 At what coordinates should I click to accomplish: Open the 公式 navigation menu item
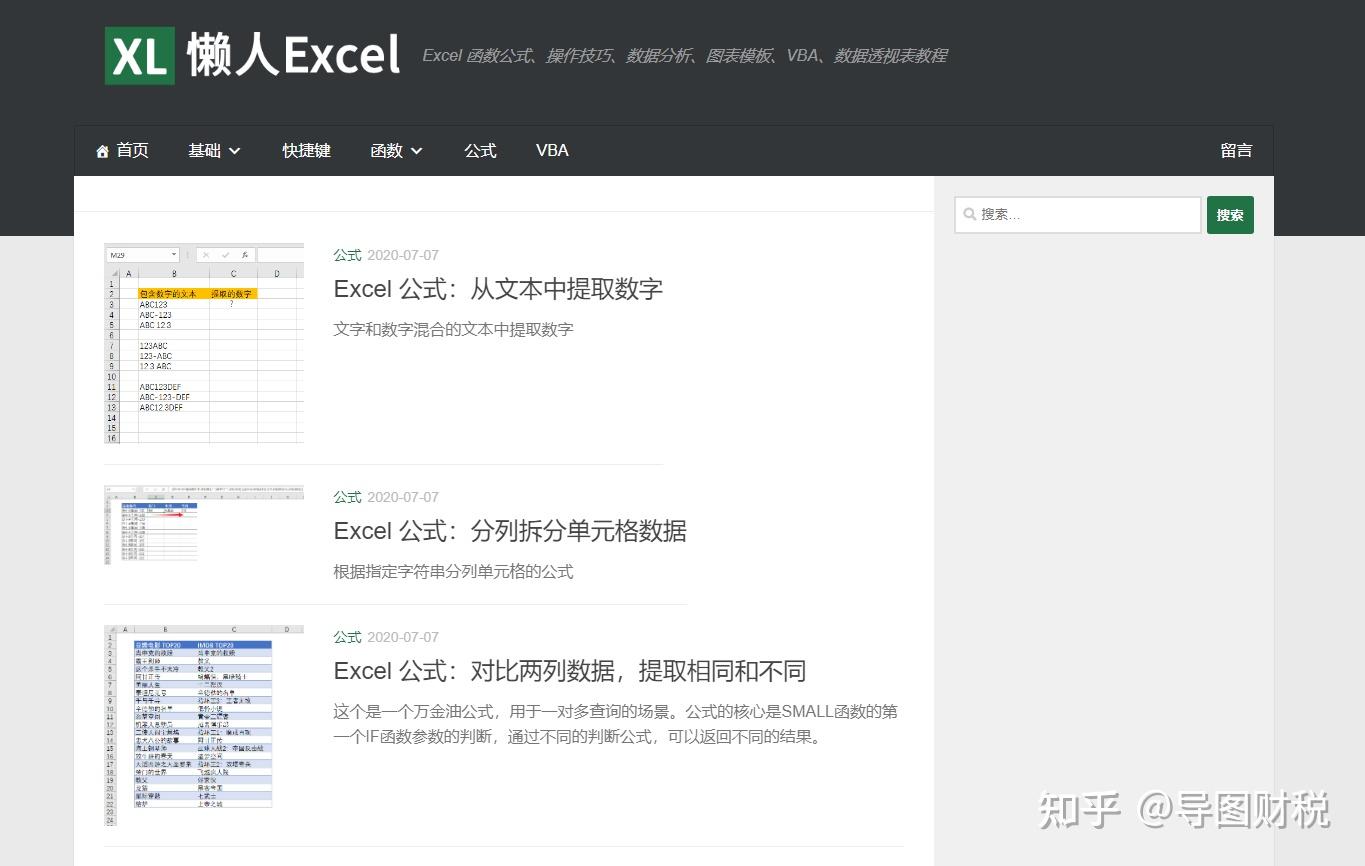[480, 151]
